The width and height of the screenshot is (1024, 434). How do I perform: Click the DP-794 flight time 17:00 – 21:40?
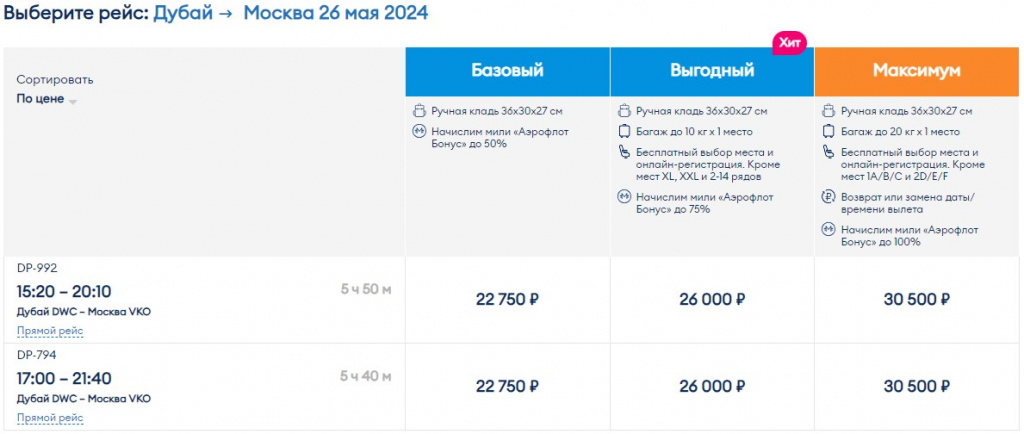point(64,378)
